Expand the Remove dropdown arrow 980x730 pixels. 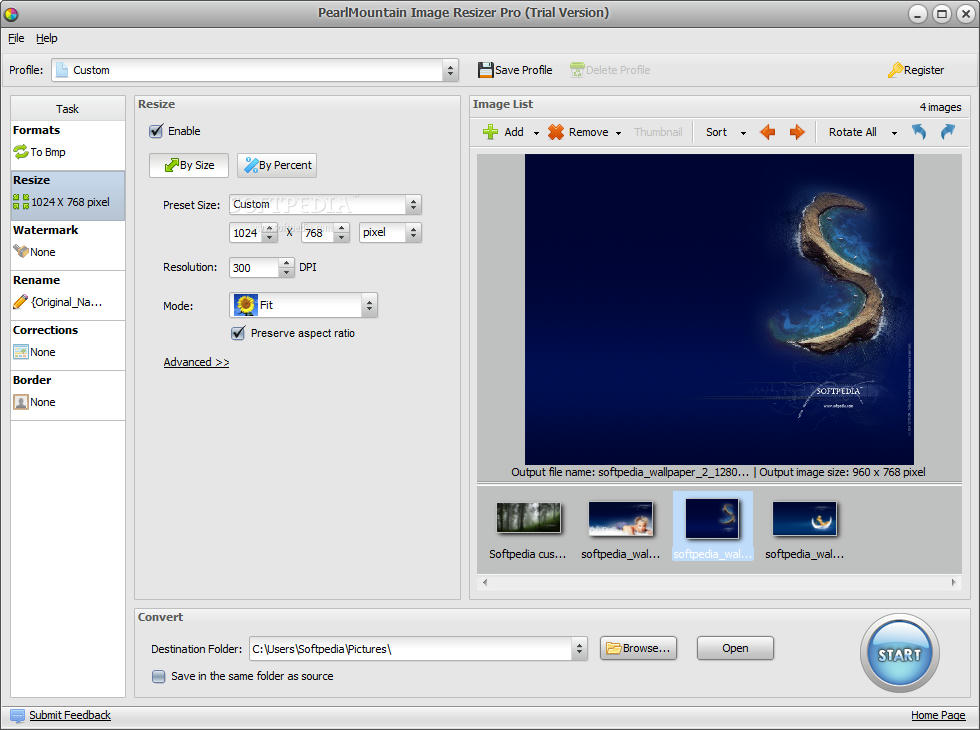pyautogui.click(x=618, y=132)
